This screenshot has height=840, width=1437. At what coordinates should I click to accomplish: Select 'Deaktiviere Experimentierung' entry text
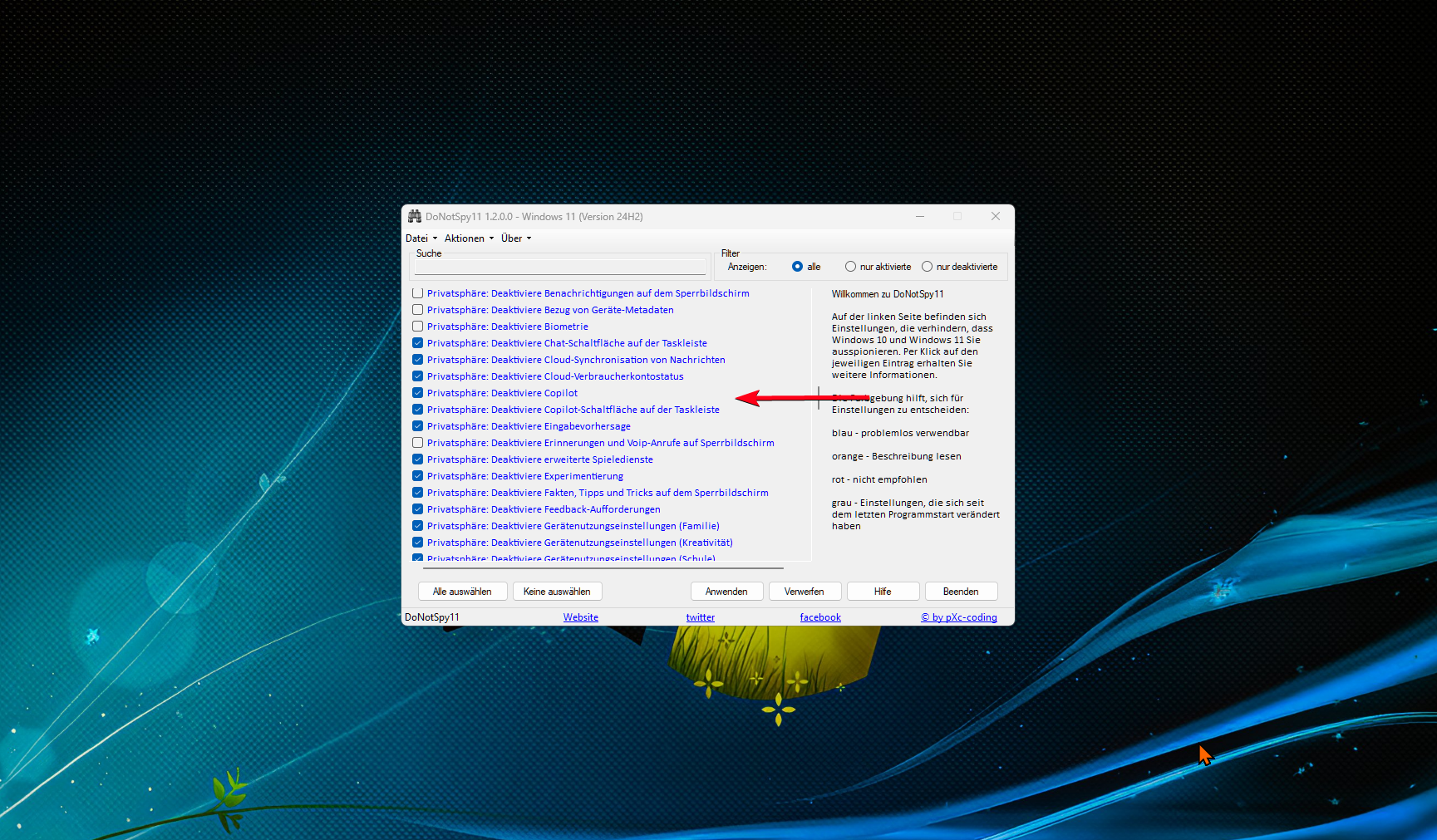525,476
